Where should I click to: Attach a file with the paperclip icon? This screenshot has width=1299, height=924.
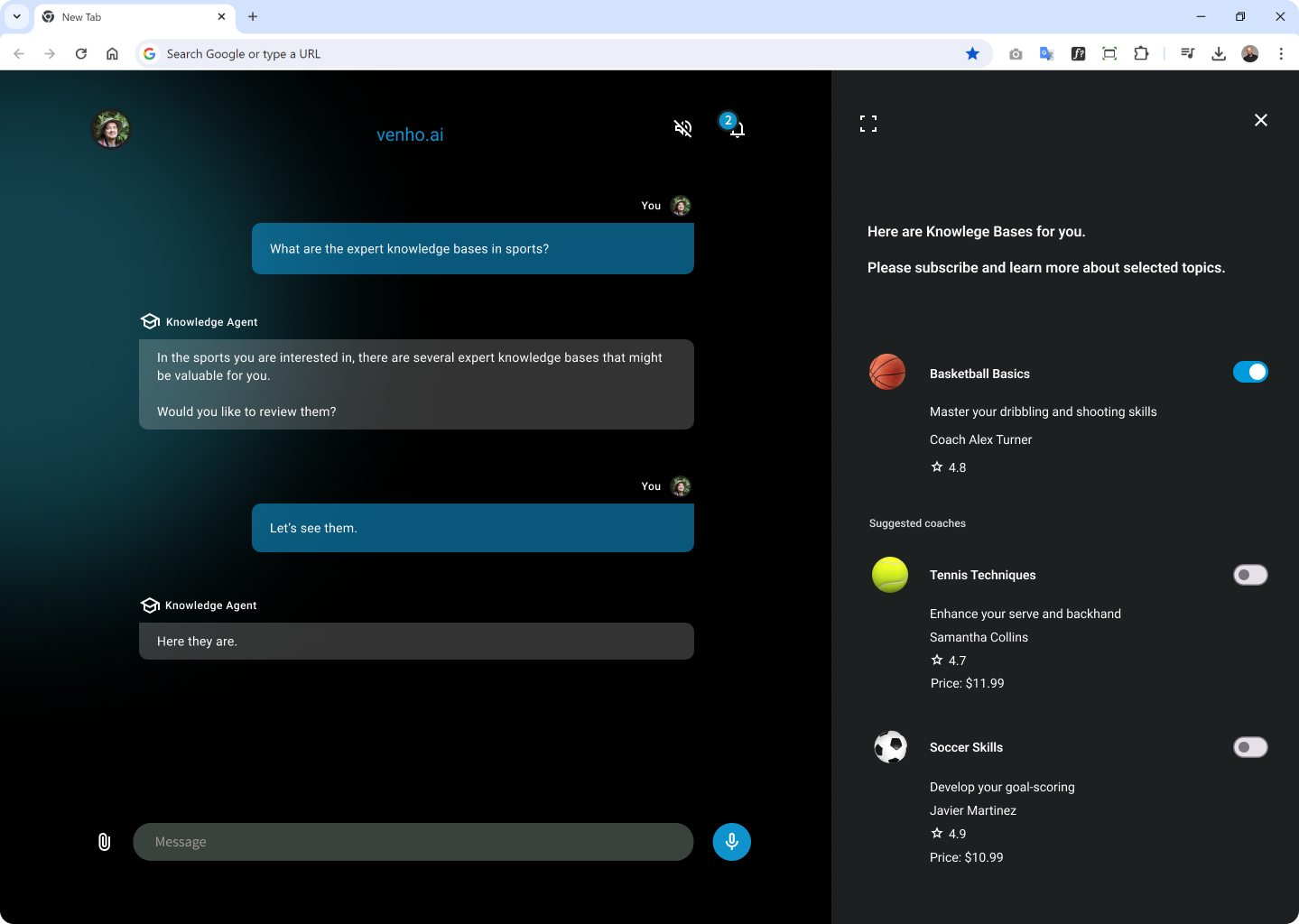click(x=104, y=842)
